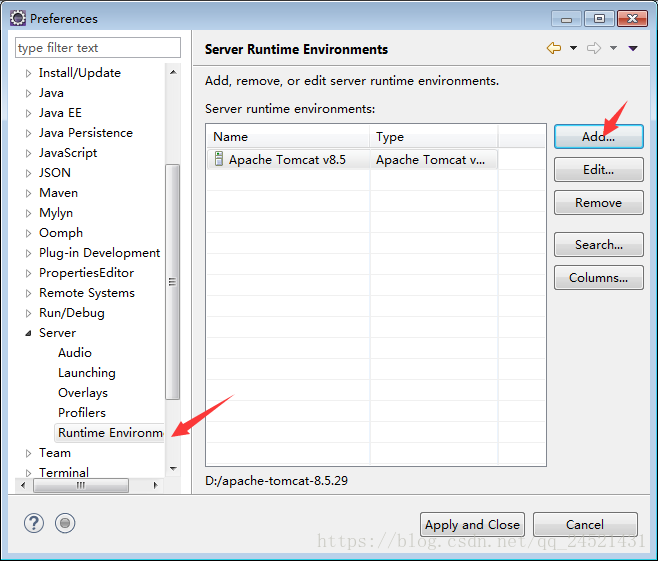Expand the Mylyn tree node
This screenshot has height=561, width=658.
[x=28, y=213]
